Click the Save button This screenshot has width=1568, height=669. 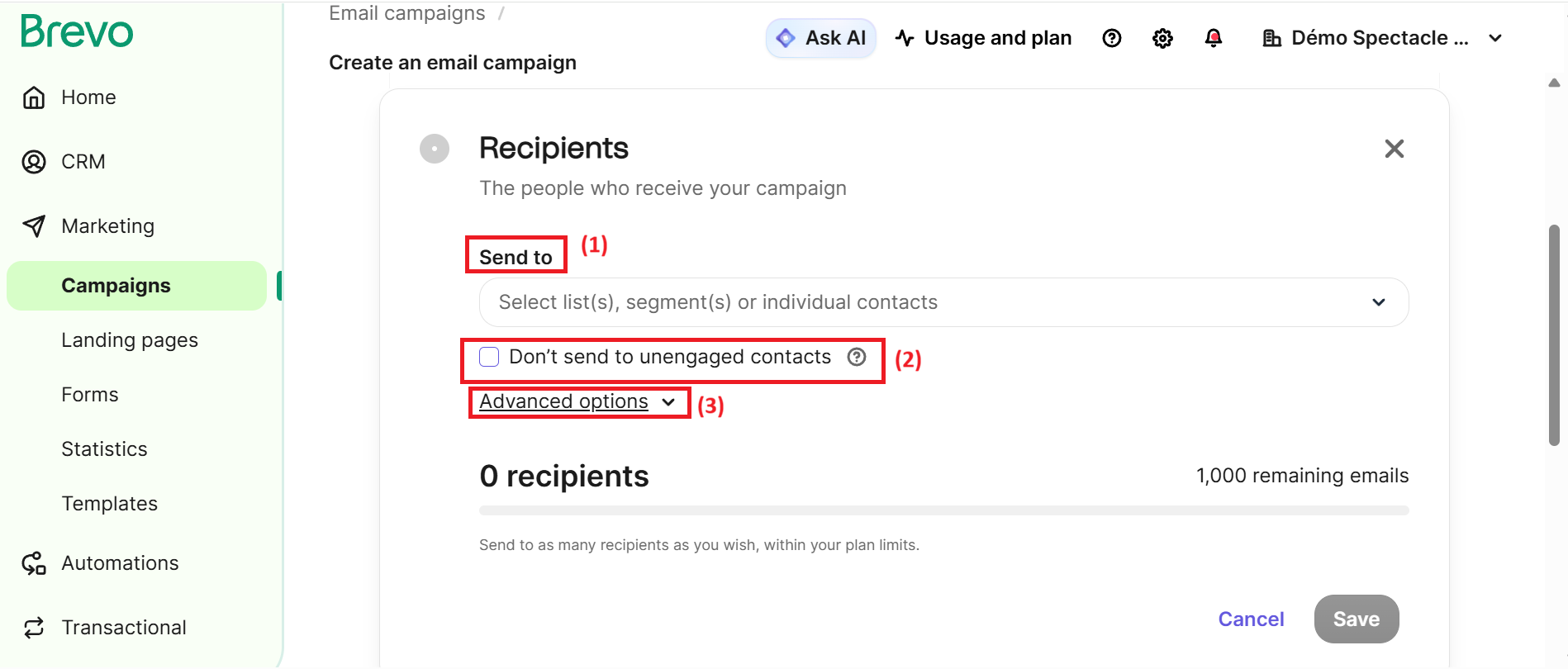[x=1356, y=619]
